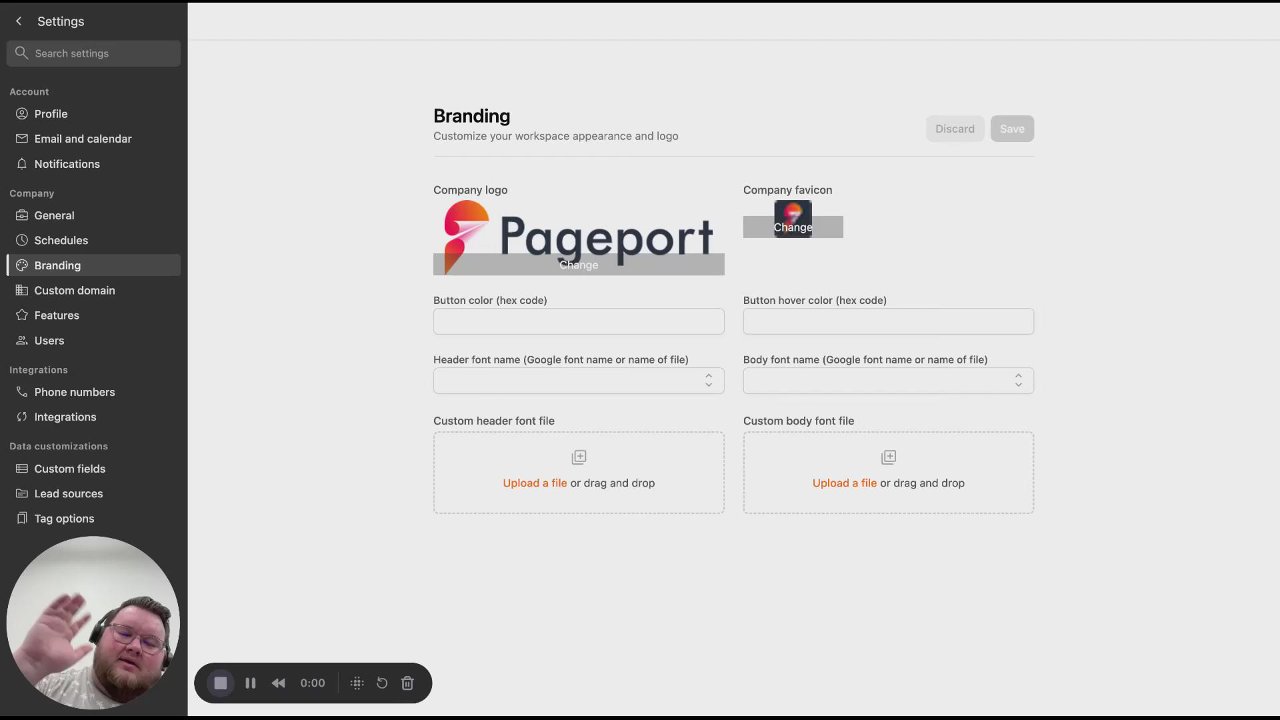Image resolution: width=1280 pixels, height=720 pixels.
Task: Click the Custom fields icon
Action: (22, 468)
